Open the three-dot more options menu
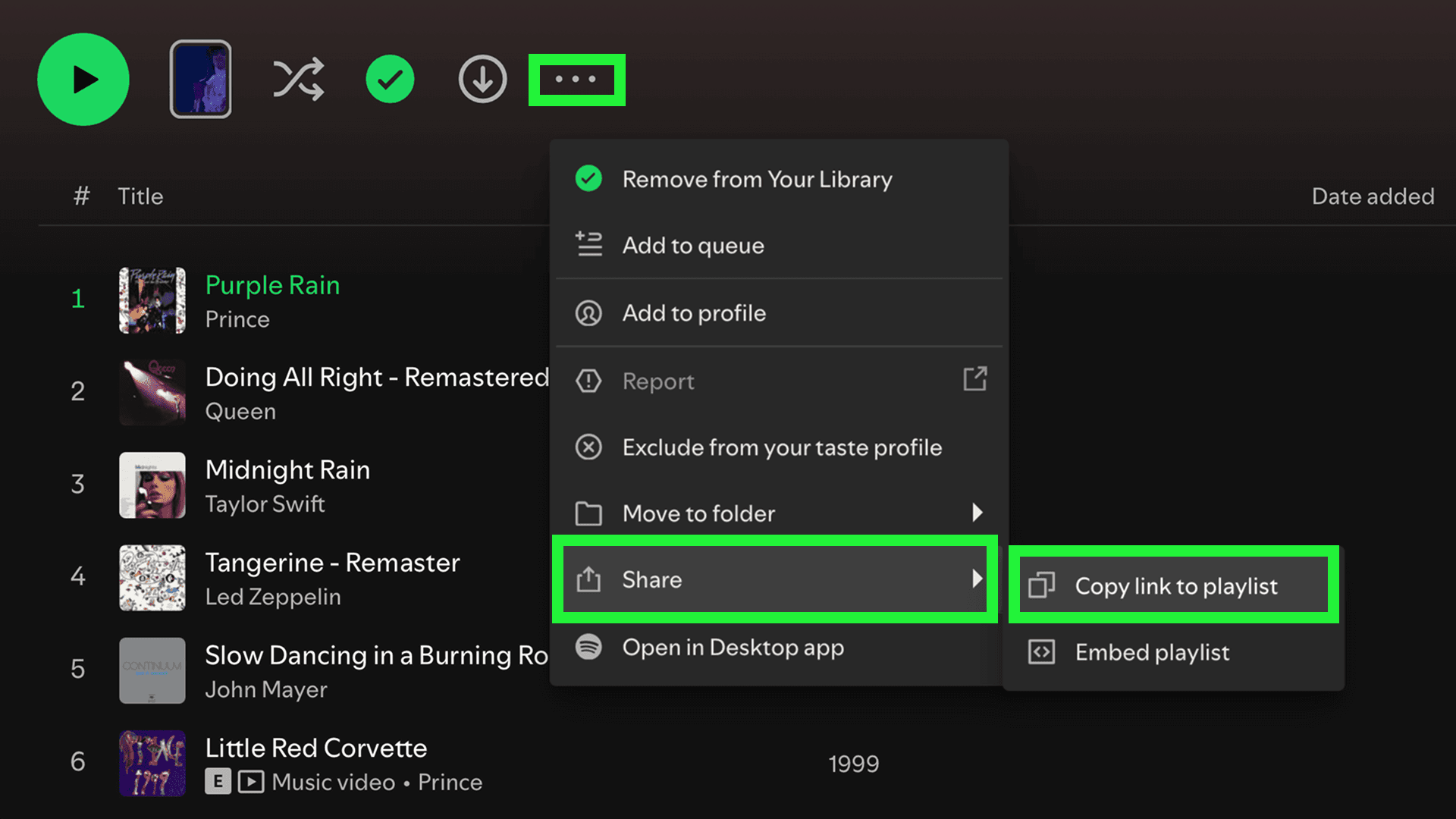This screenshot has width=1456, height=819. [x=576, y=80]
